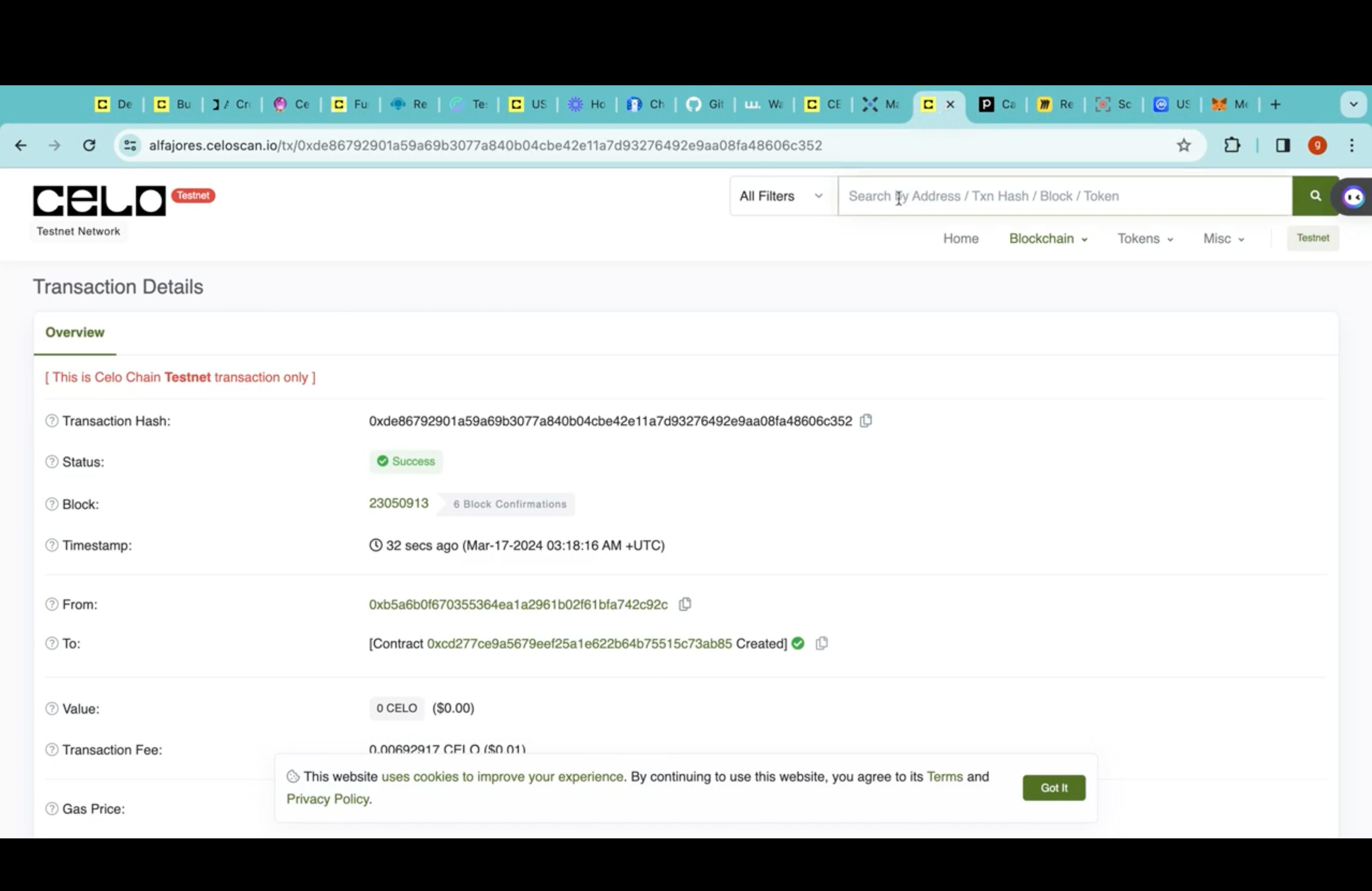Click the Timestamp help question icon

point(52,545)
